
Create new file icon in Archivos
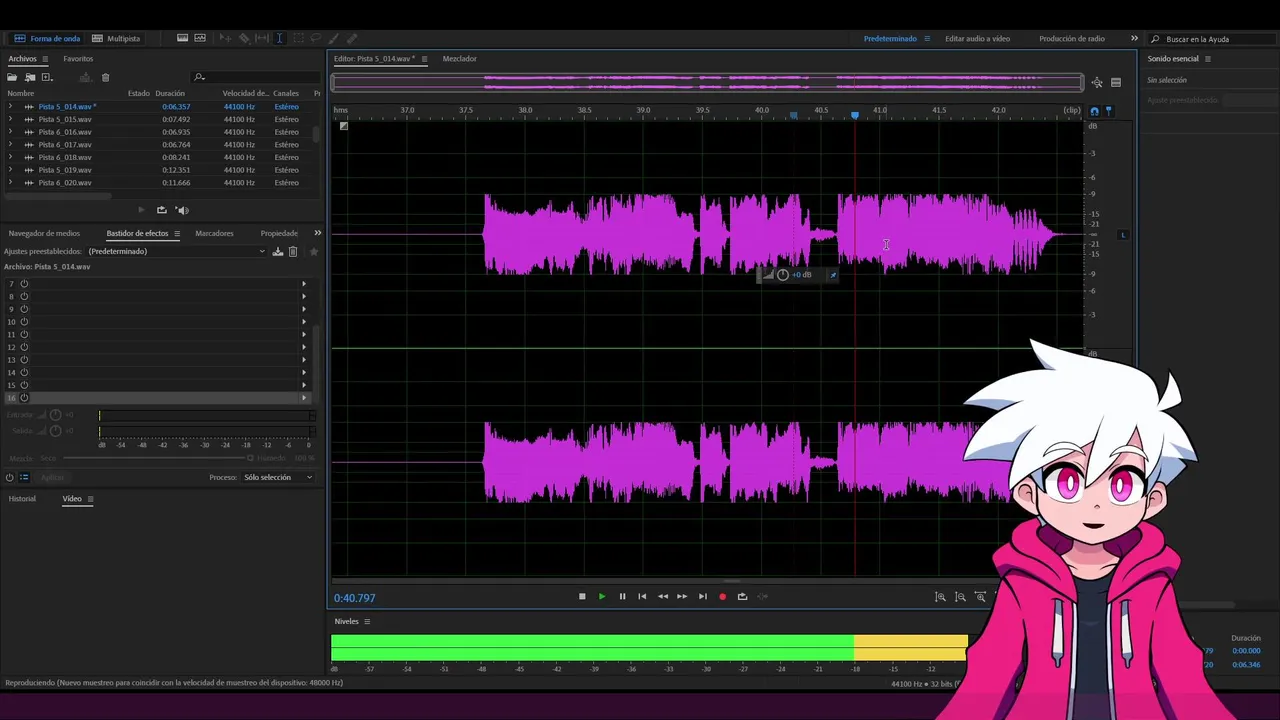(47, 77)
